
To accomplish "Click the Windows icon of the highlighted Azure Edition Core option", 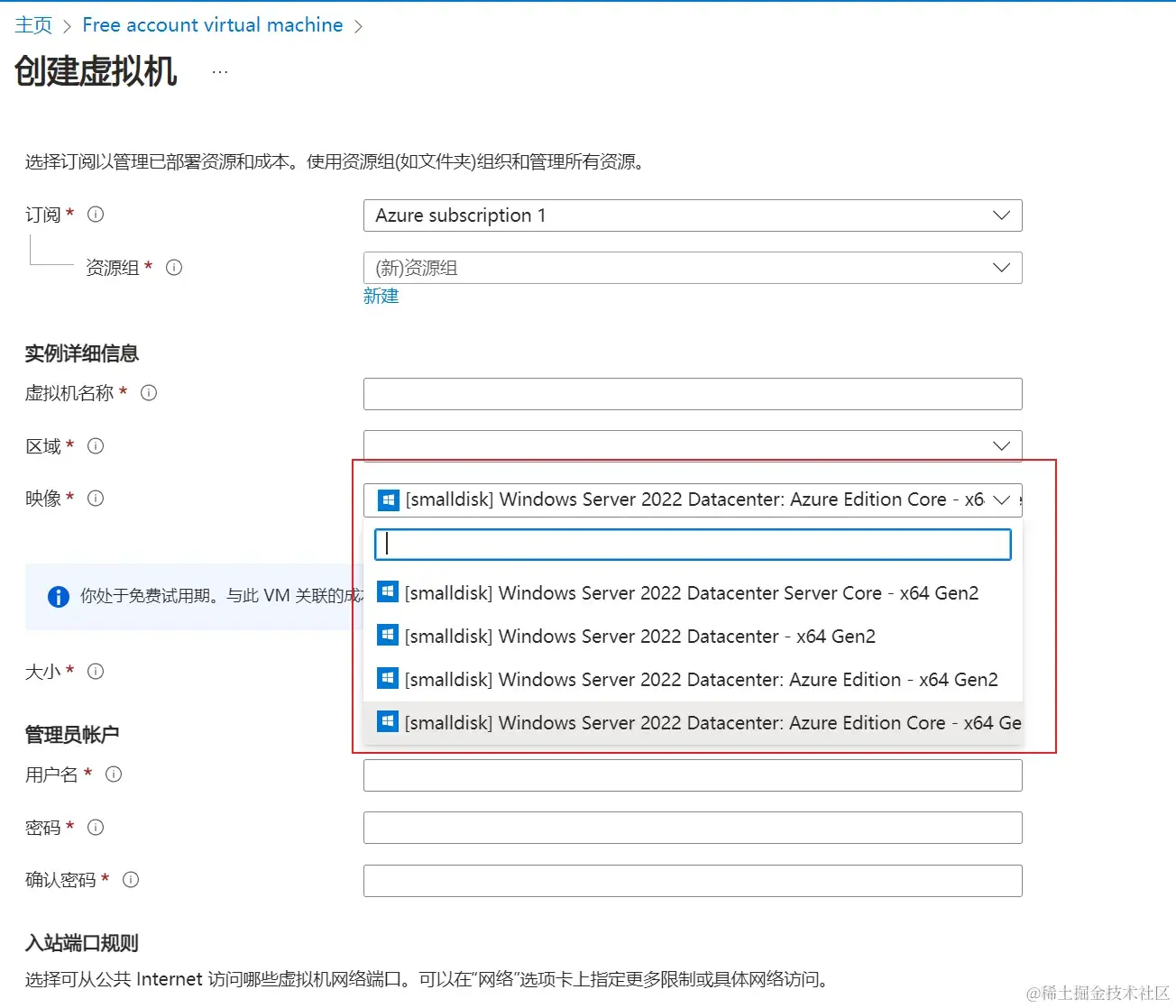I will [x=387, y=722].
